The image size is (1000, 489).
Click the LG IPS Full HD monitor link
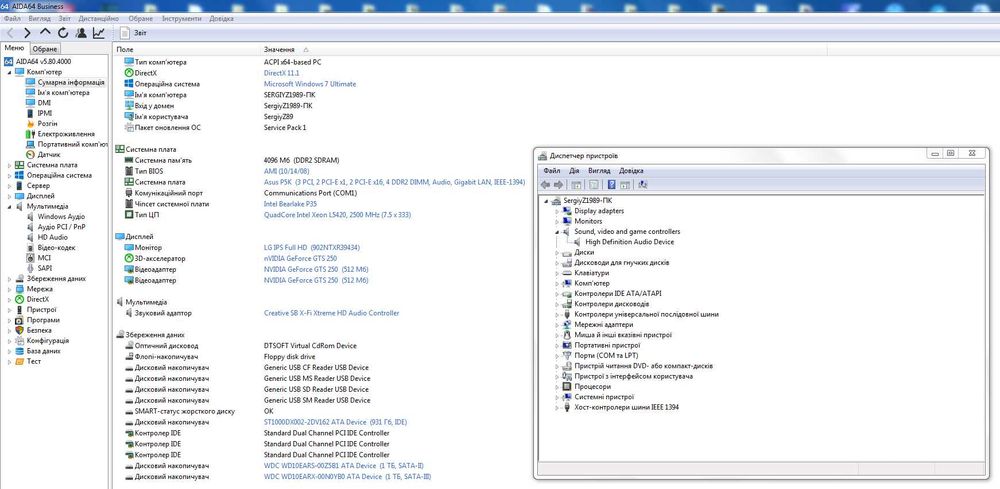point(312,247)
